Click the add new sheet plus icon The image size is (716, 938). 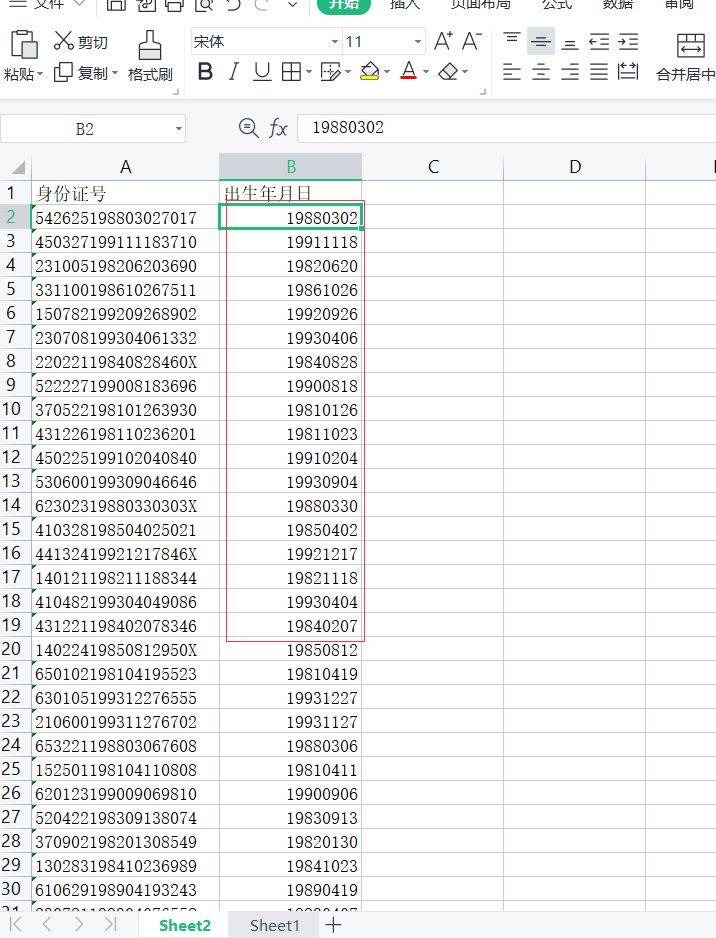coord(333,925)
